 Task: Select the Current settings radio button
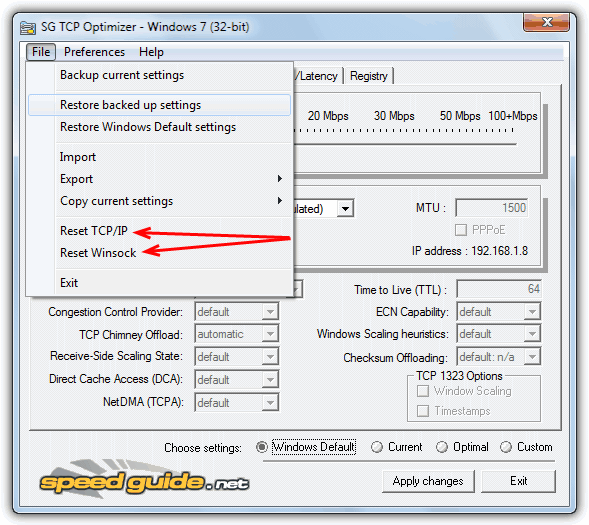(x=376, y=447)
